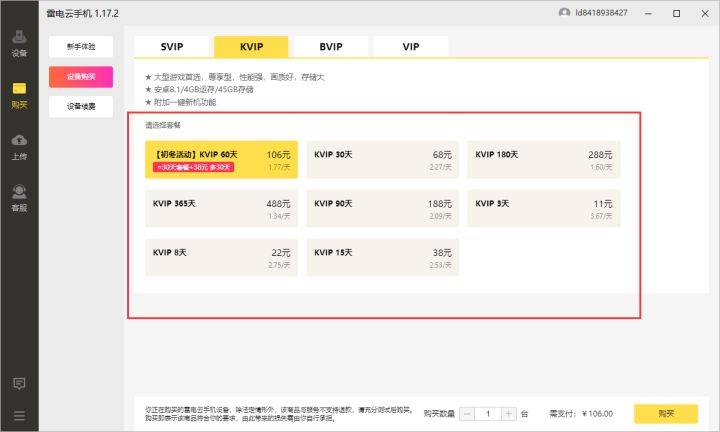Open the feedback message icon in sidebar
720x432 pixels.
[x=19, y=383]
